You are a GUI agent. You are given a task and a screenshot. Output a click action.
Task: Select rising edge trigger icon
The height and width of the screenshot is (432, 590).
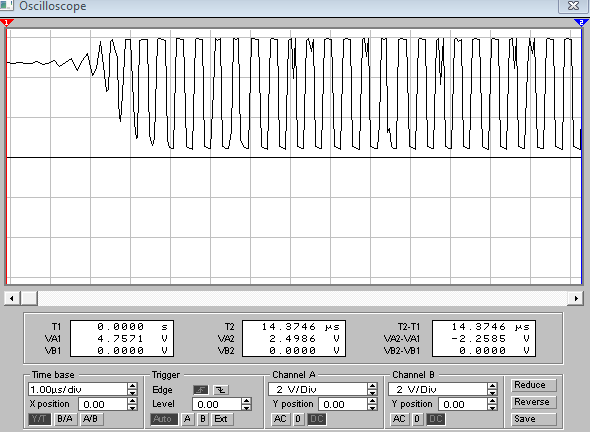(201, 390)
